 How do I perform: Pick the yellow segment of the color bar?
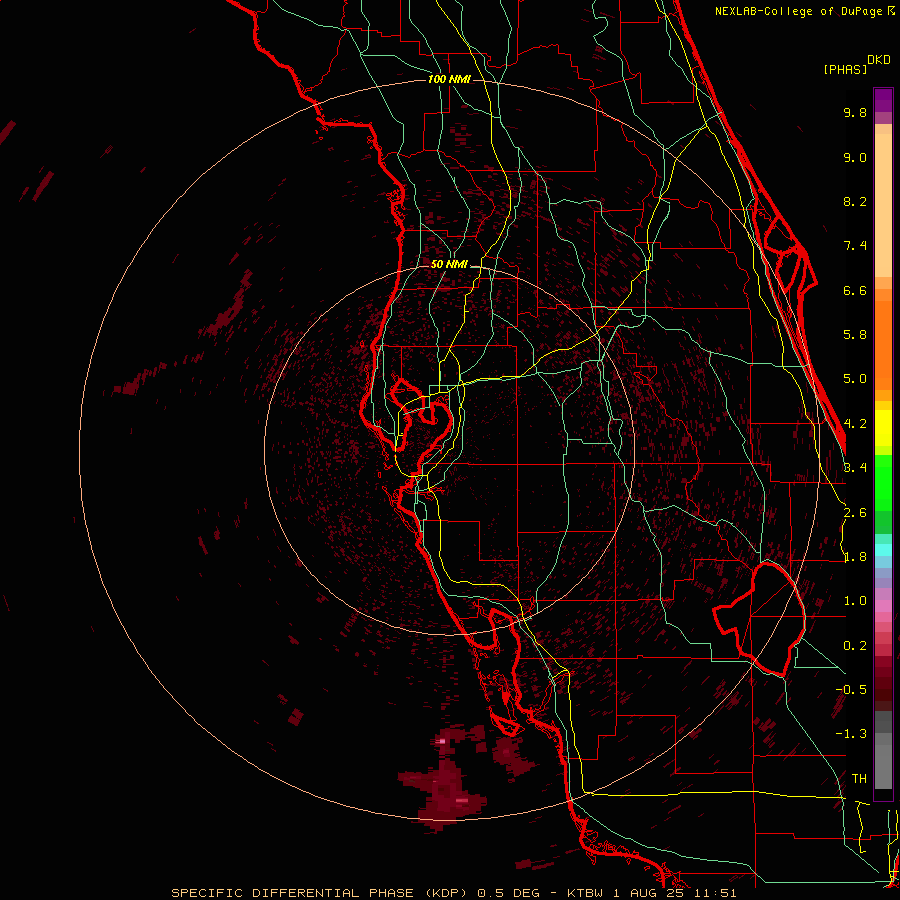pyautogui.click(x=883, y=428)
